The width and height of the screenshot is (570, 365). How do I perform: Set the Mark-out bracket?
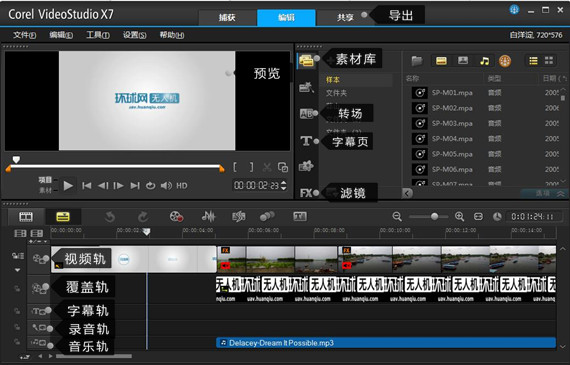click(x=251, y=167)
